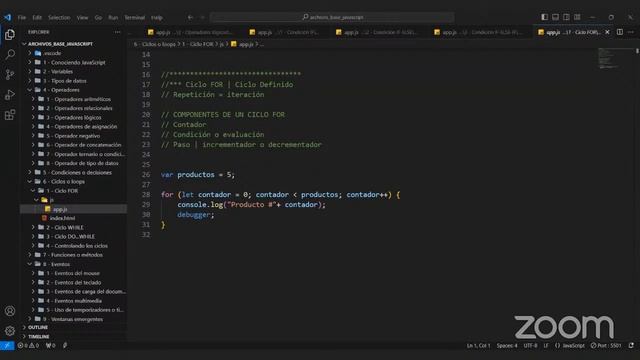Open the Go menu
The height and width of the screenshot is (360, 640).
point(98,18)
